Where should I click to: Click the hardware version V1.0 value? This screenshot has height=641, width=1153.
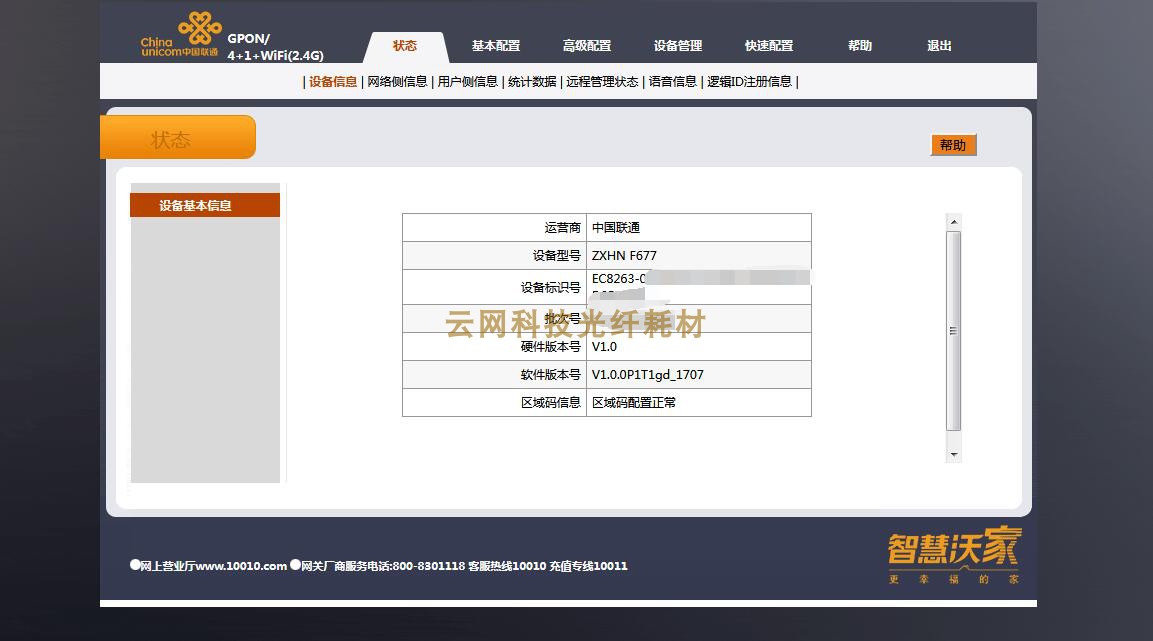point(604,347)
